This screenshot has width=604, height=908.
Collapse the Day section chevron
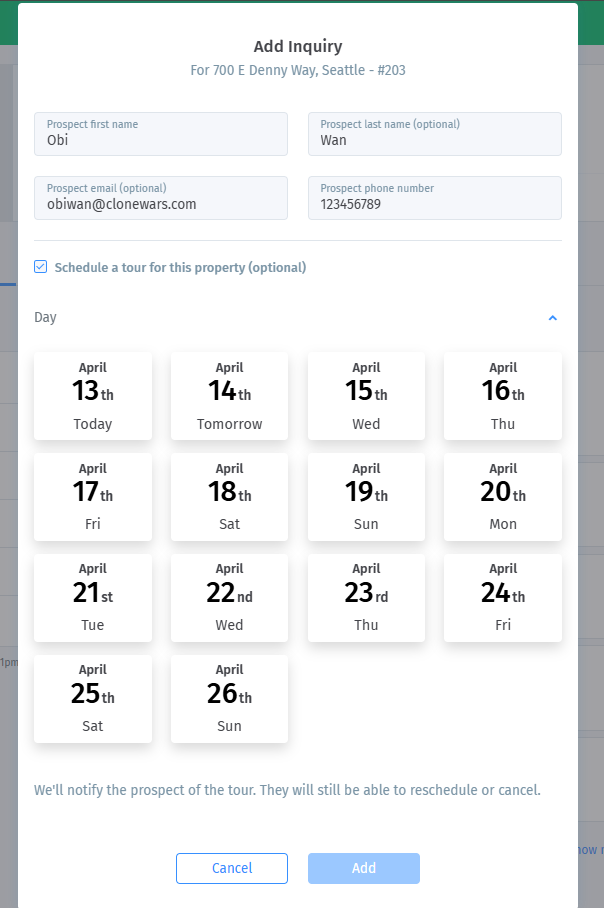click(x=552, y=318)
